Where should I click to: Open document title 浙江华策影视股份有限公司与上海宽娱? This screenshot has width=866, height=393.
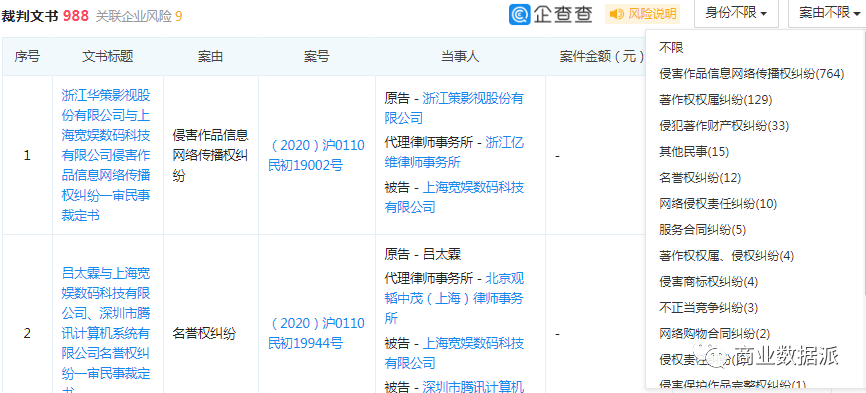click(x=105, y=156)
